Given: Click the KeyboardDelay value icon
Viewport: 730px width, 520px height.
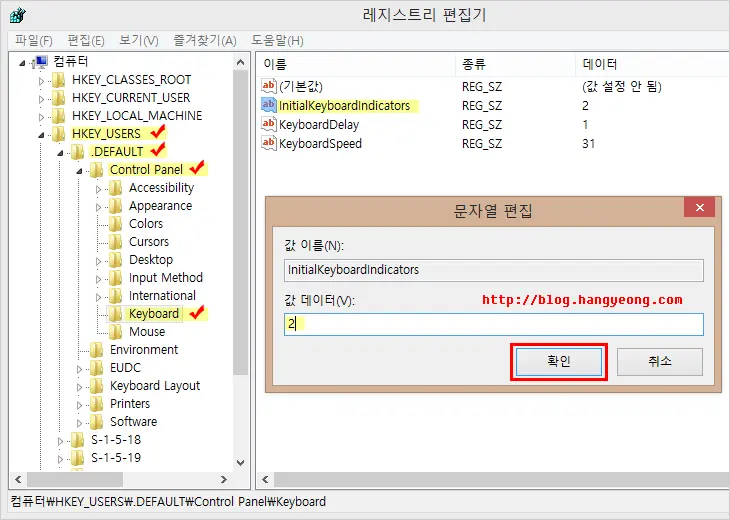Looking at the screenshot, I should [x=269, y=124].
